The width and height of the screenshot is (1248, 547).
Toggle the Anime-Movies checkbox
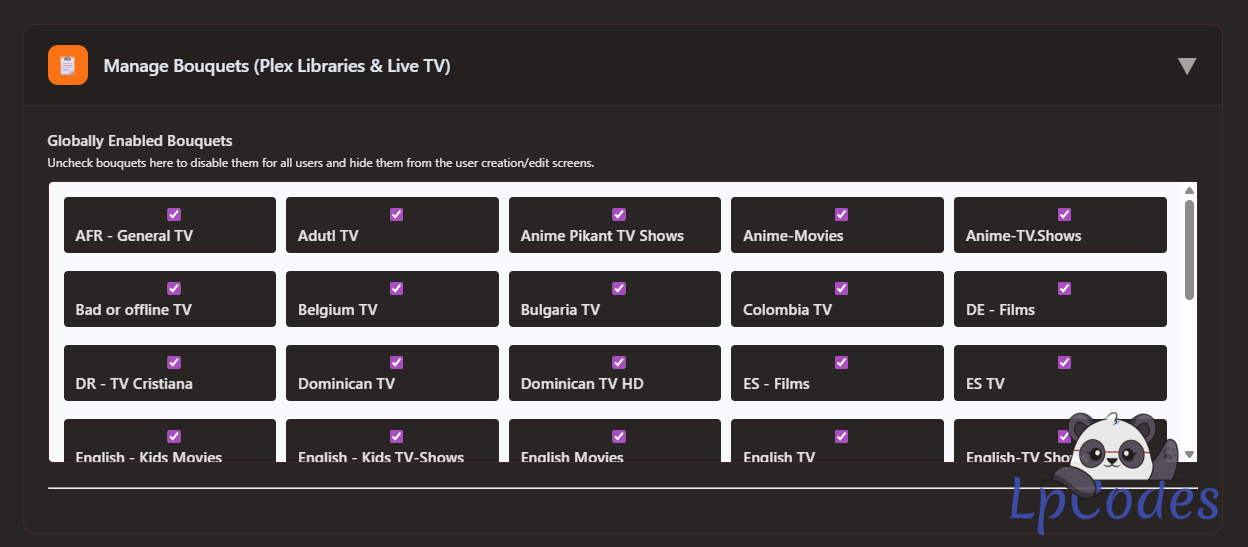pos(841,214)
